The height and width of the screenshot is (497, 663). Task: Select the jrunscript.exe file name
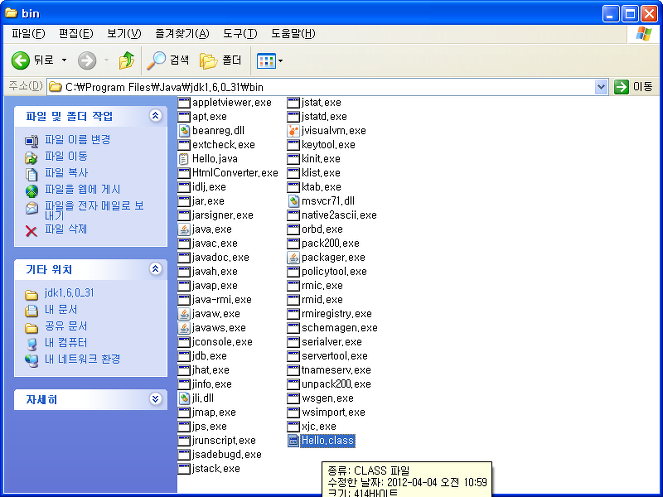click(224, 440)
